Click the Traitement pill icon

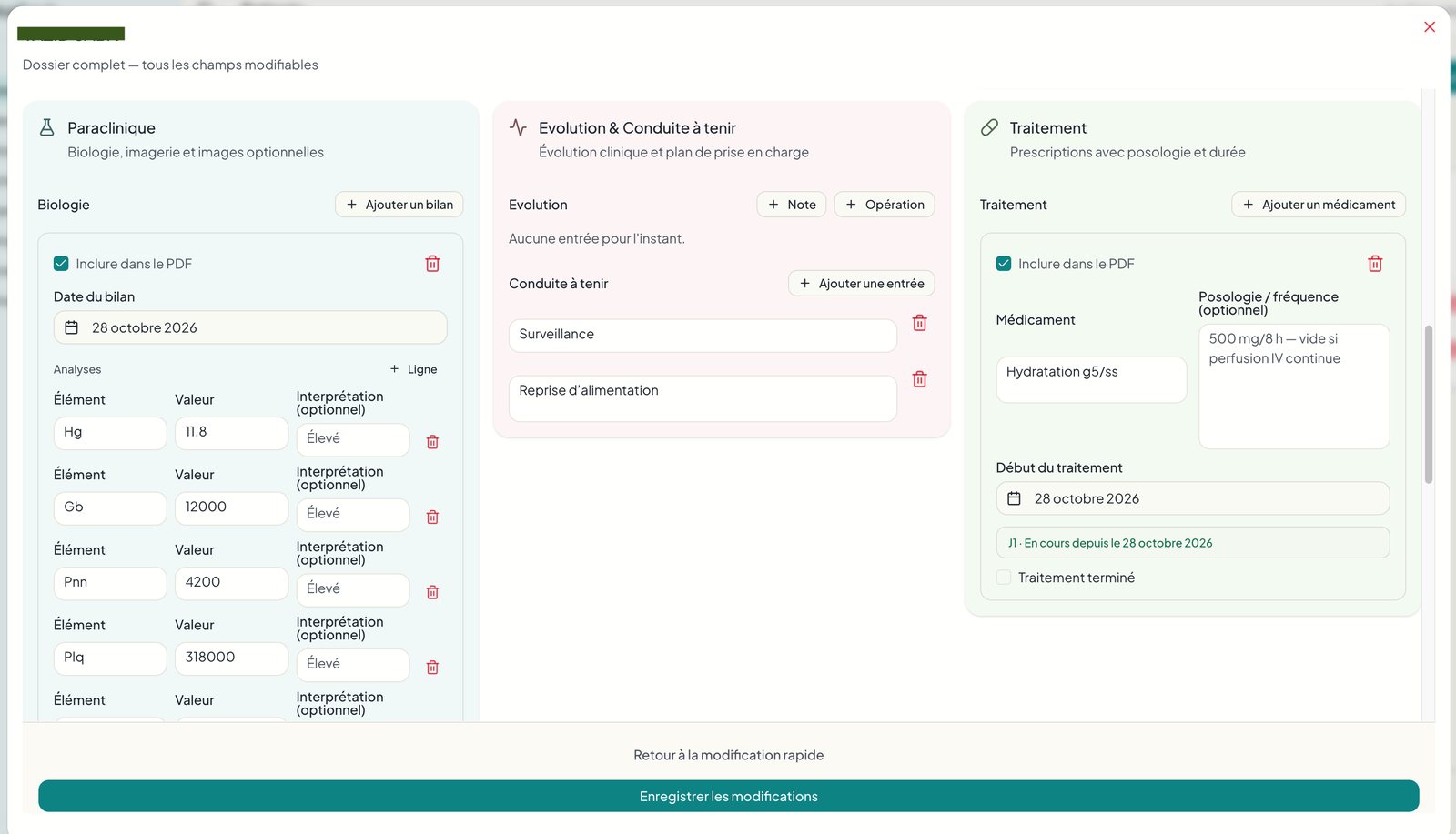(x=989, y=127)
